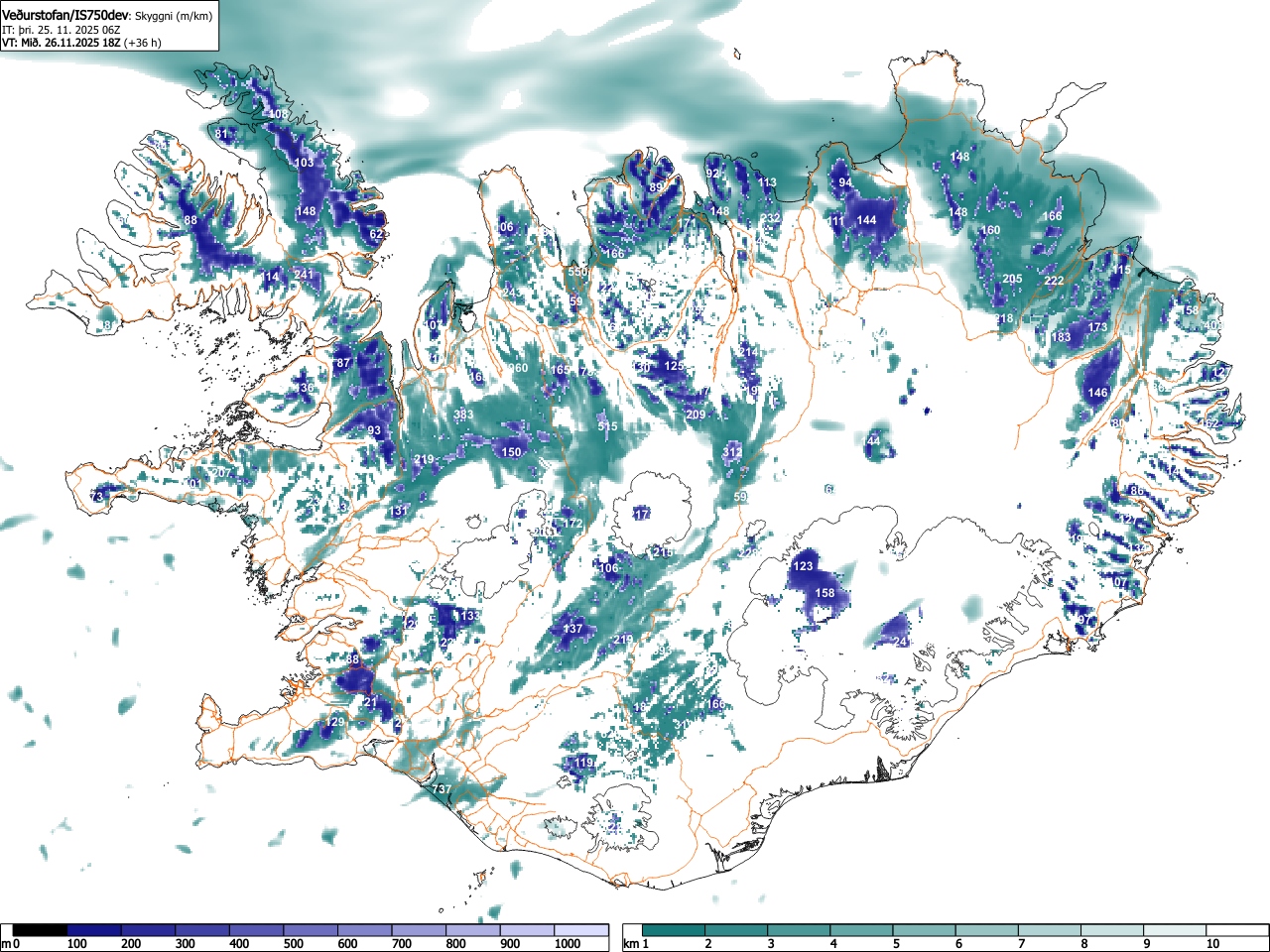Click the '87' visibility value in west
The height and width of the screenshot is (952, 1270).
click(x=343, y=364)
